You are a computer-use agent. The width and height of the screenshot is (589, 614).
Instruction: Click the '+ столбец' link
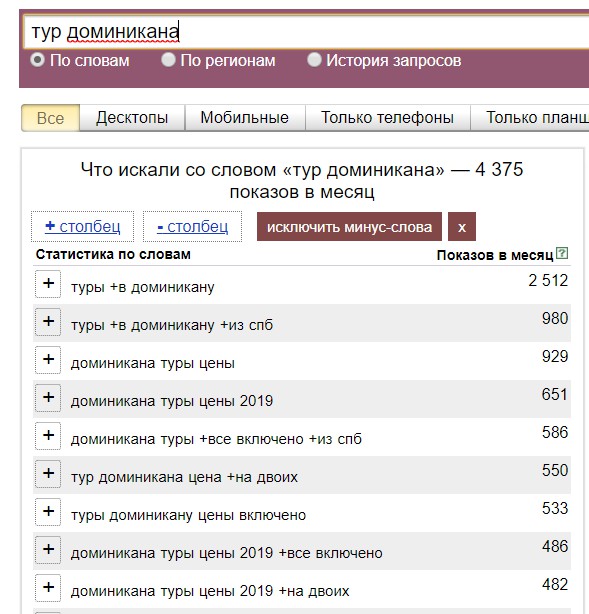(83, 226)
